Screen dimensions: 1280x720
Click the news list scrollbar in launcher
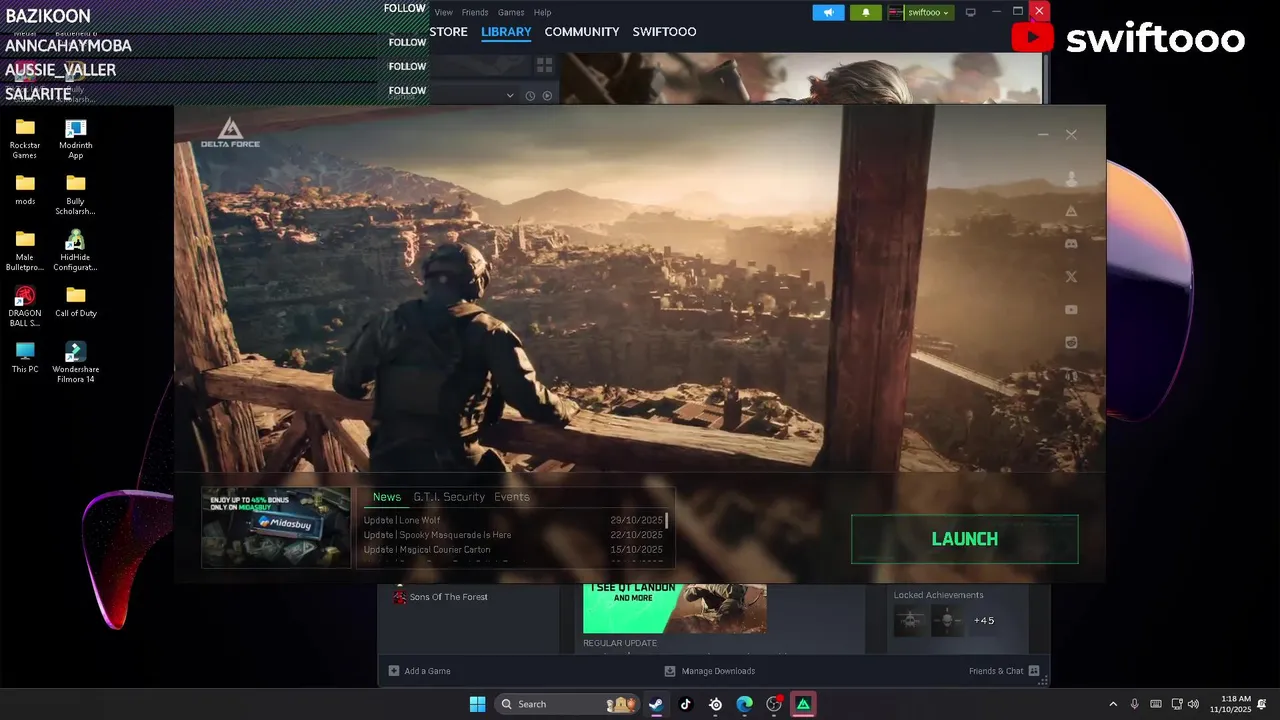point(667,521)
